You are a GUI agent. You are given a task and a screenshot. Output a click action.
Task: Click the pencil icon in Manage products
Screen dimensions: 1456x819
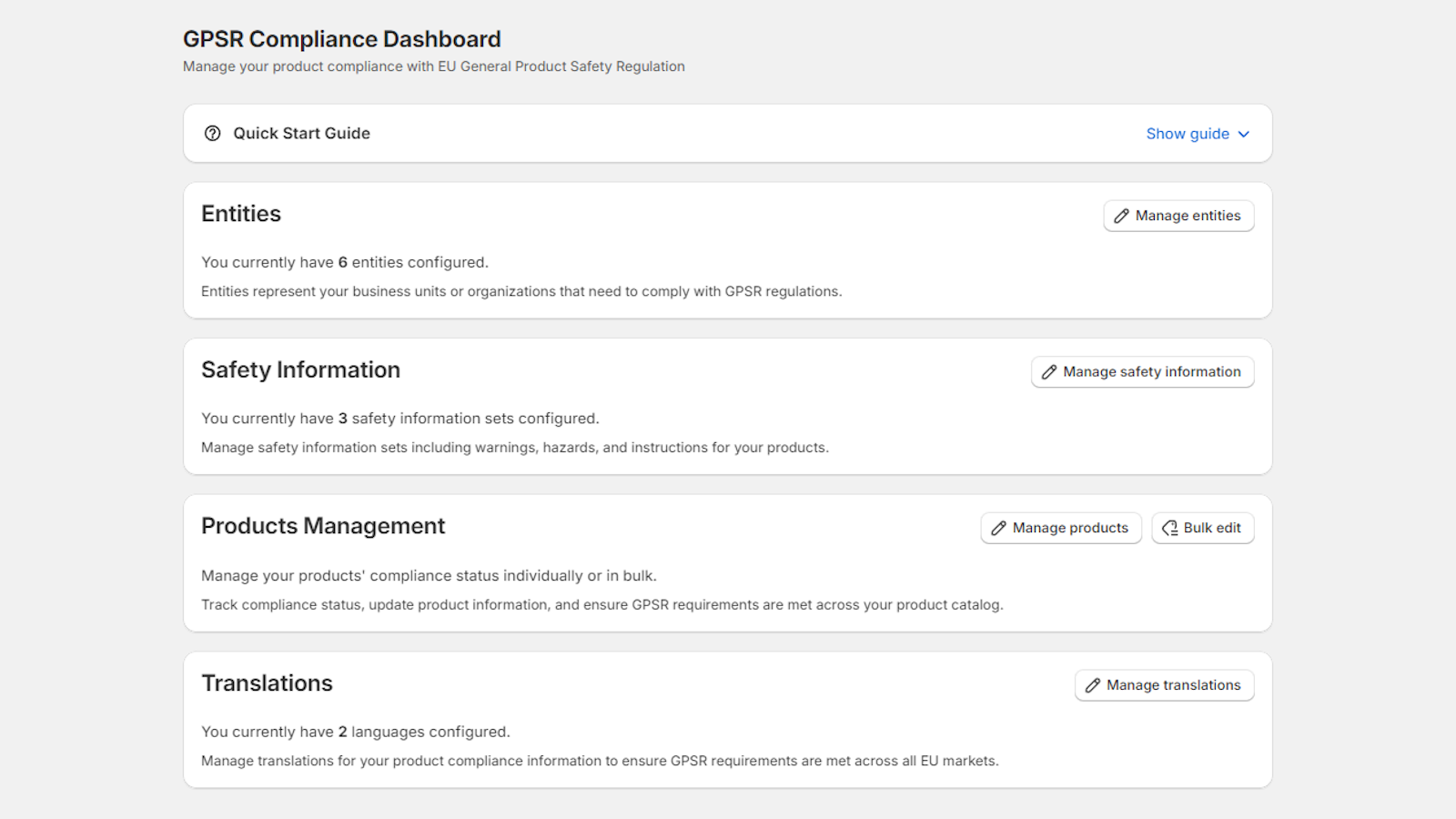998,528
